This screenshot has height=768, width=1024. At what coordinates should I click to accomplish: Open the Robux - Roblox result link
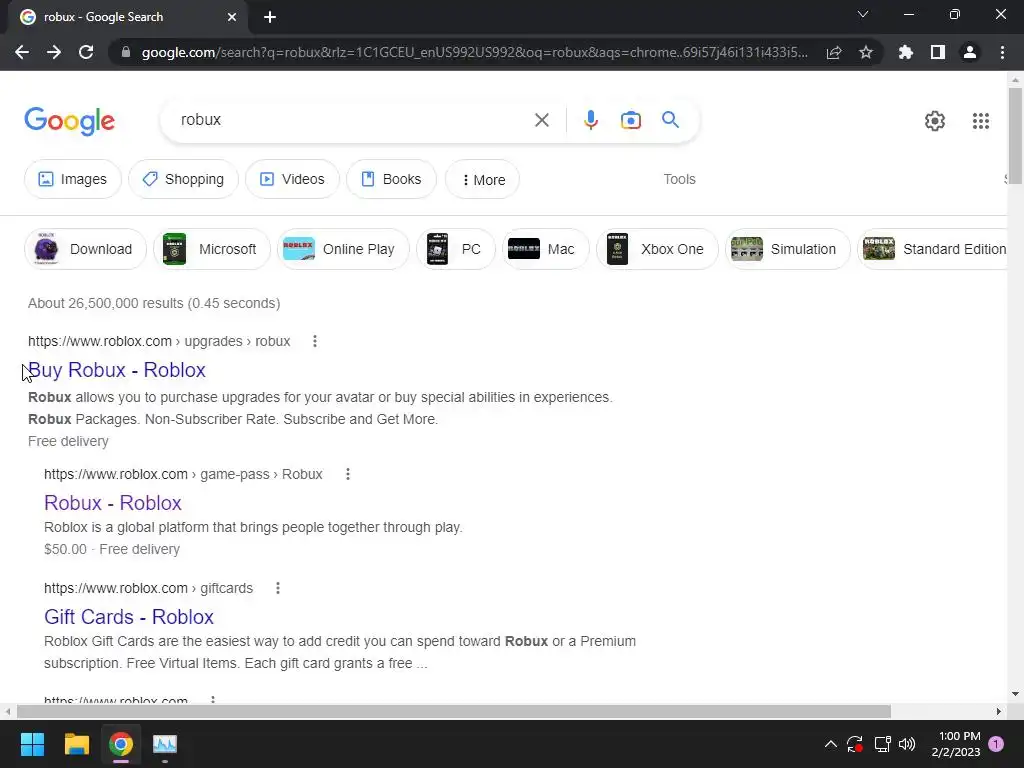(113, 503)
